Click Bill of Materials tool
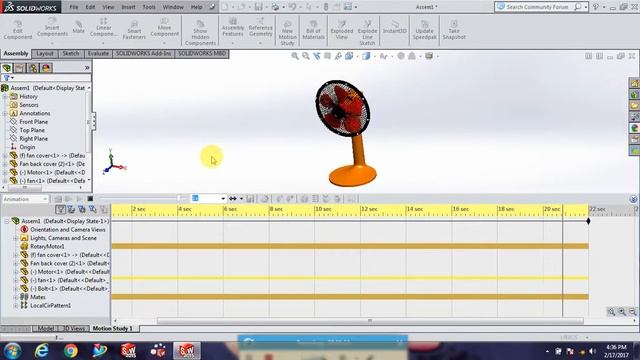Viewport: 640px width, 360px height. click(x=313, y=30)
